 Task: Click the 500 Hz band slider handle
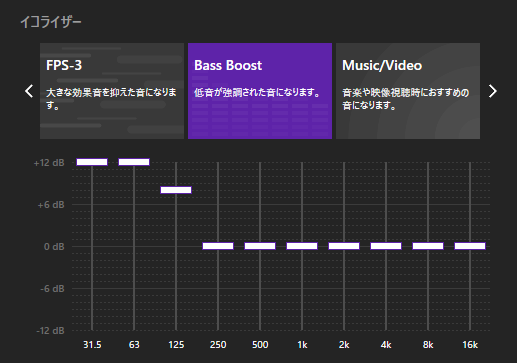[260, 246]
